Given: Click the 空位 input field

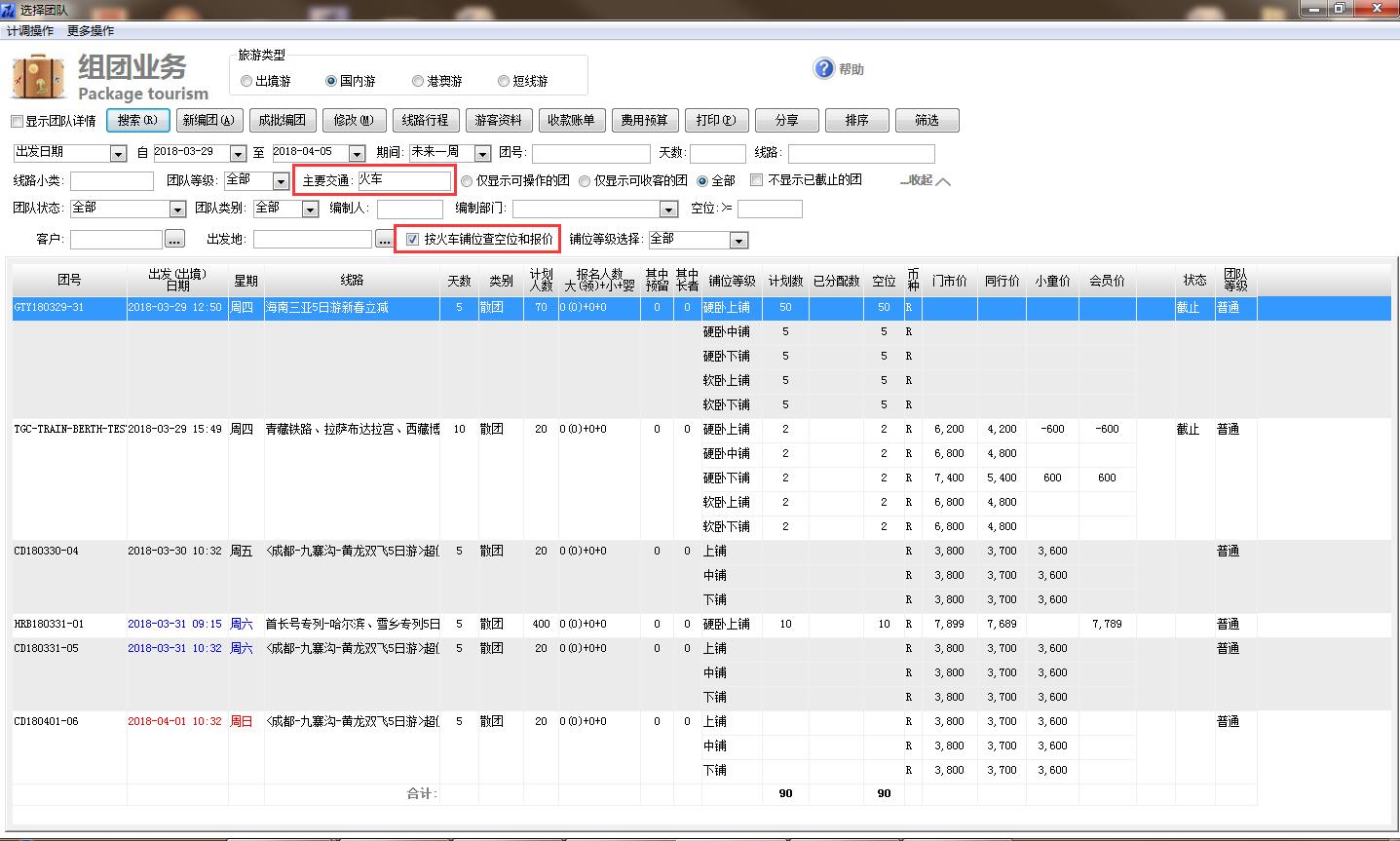Looking at the screenshot, I should click(770, 210).
